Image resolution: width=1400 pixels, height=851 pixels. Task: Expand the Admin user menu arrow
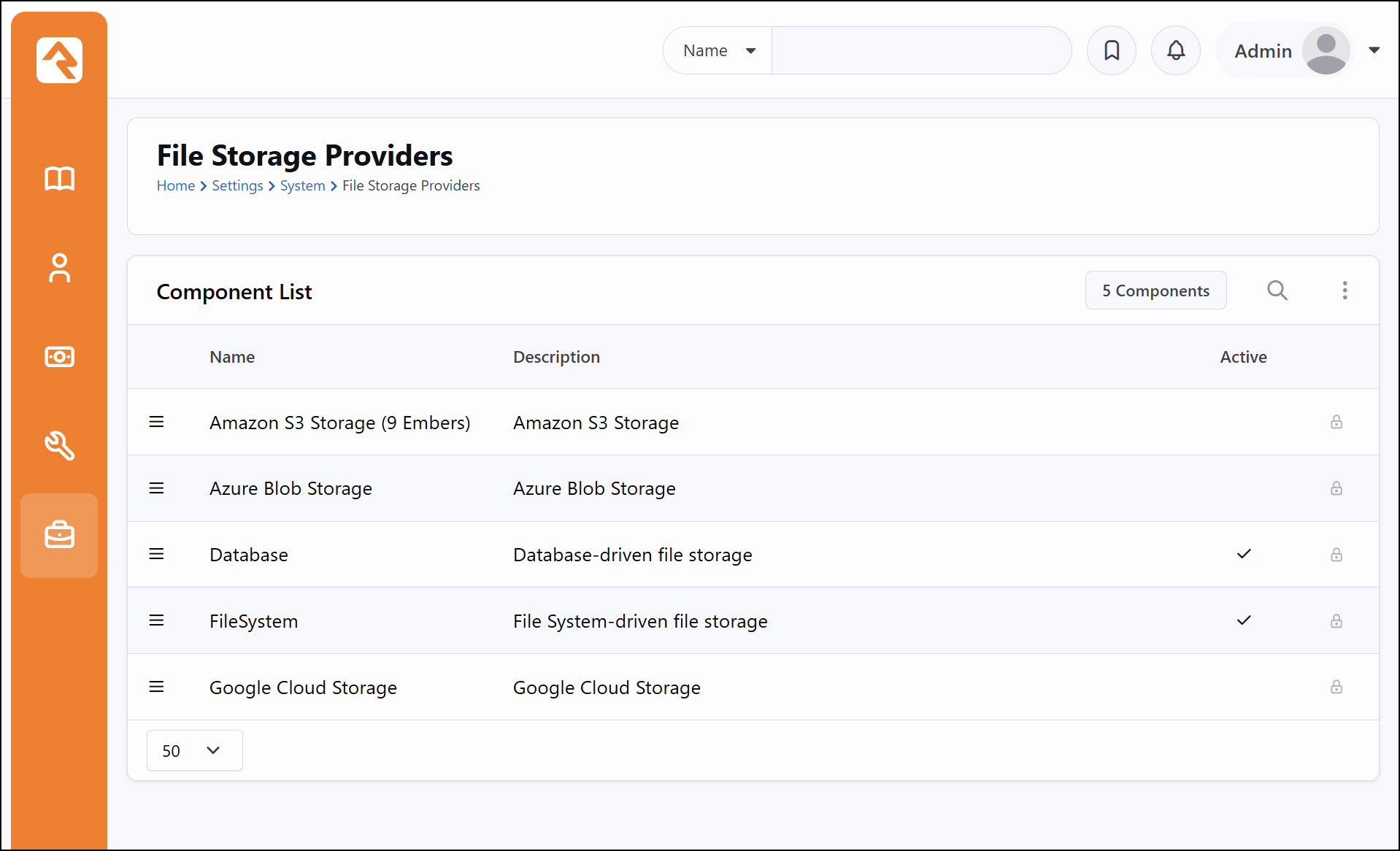coord(1374,50)
